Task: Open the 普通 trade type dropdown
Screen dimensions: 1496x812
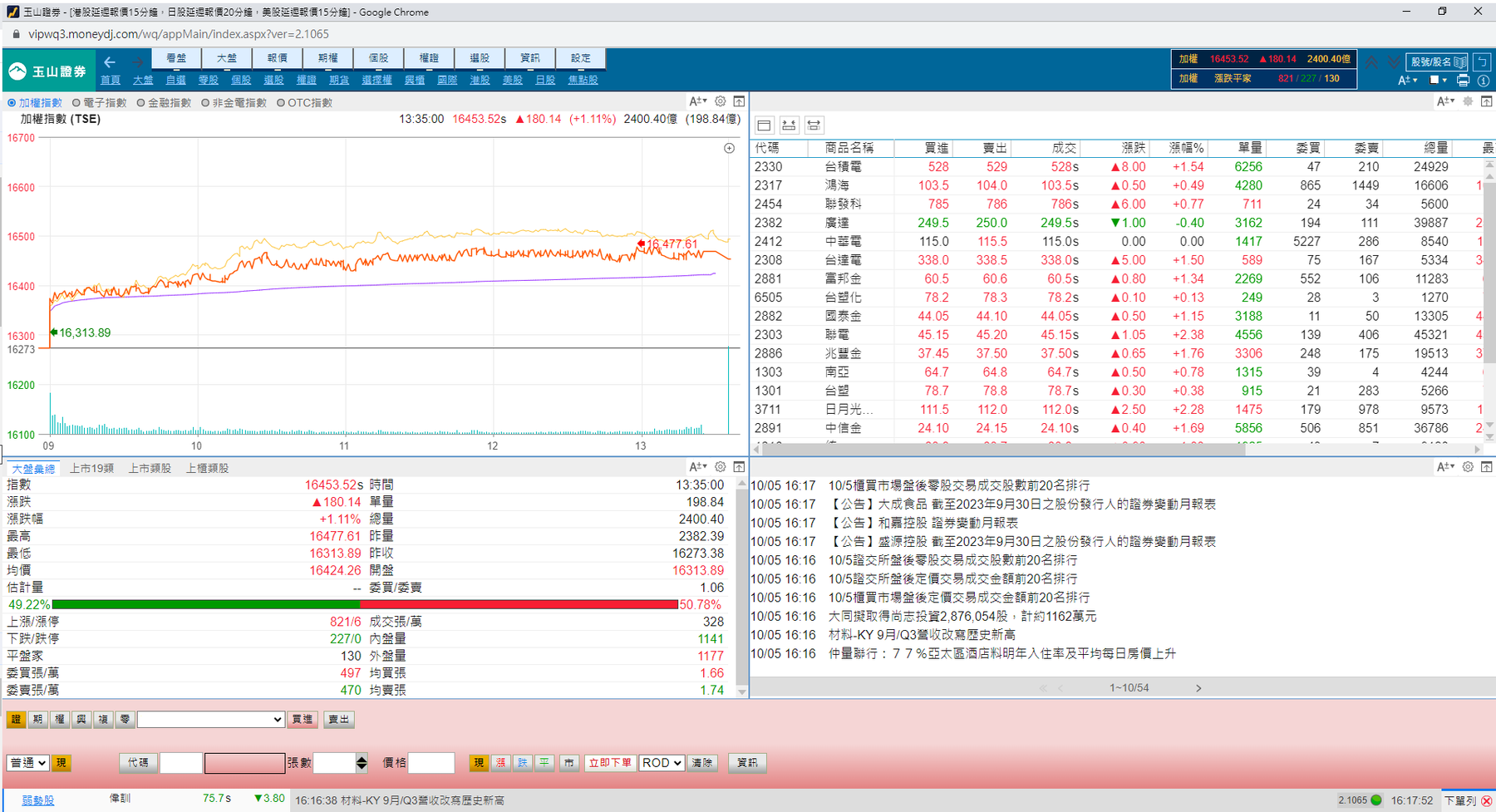Action: (x=27, y=763)
